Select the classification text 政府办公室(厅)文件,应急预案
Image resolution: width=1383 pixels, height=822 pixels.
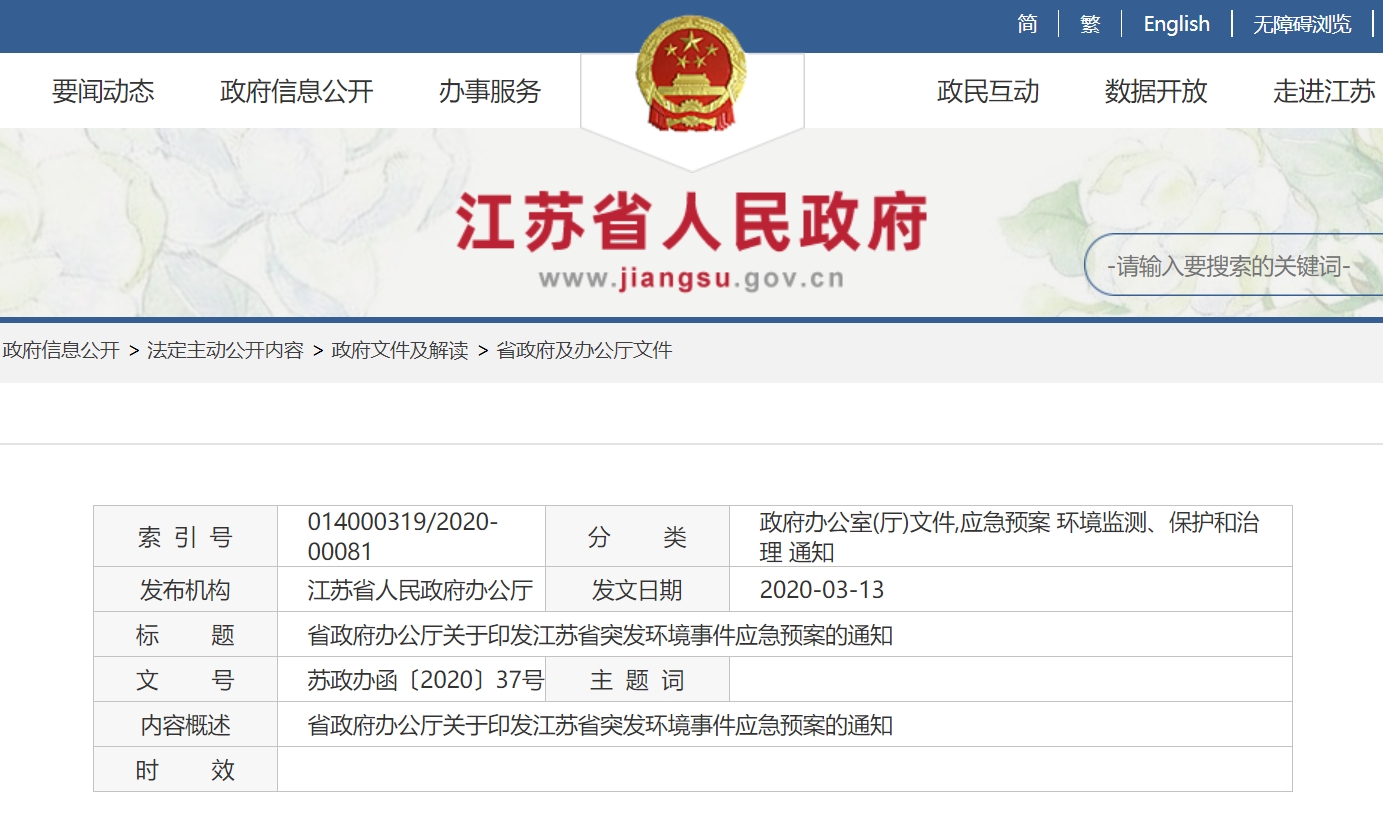point(904,521)
